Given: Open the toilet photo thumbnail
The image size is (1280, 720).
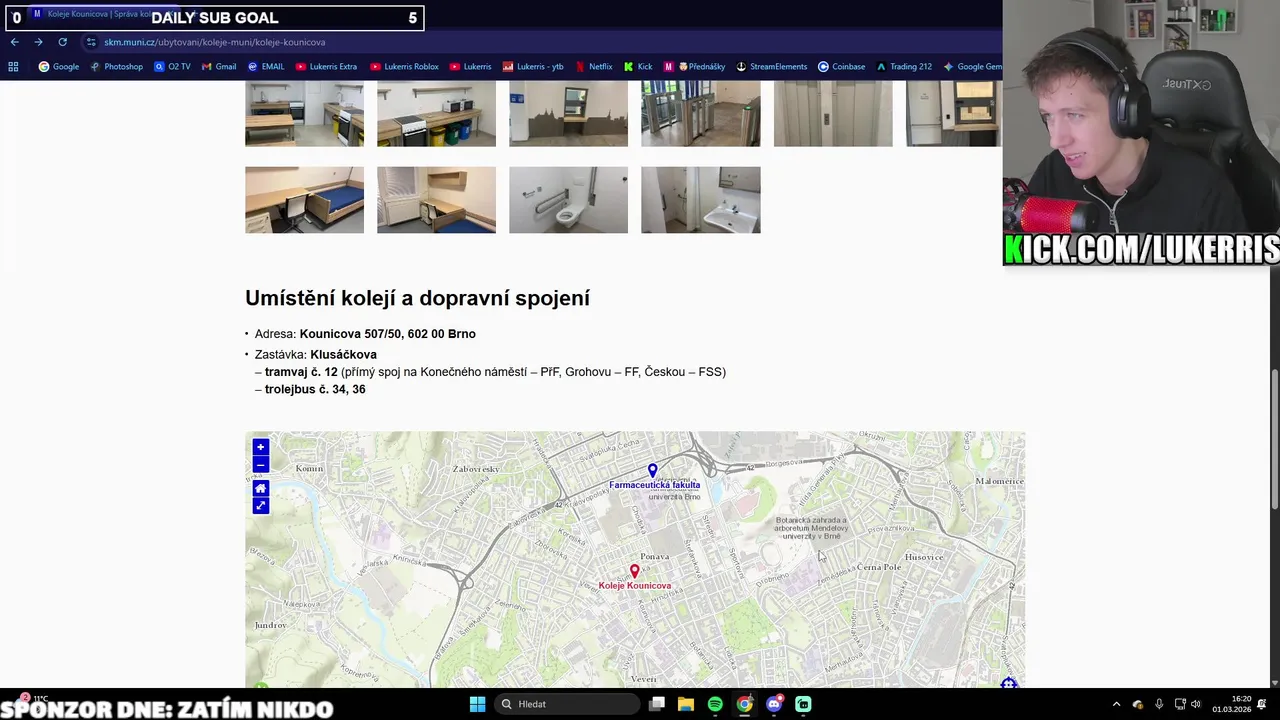Looking at the screenshot, I should pos(568,200).
